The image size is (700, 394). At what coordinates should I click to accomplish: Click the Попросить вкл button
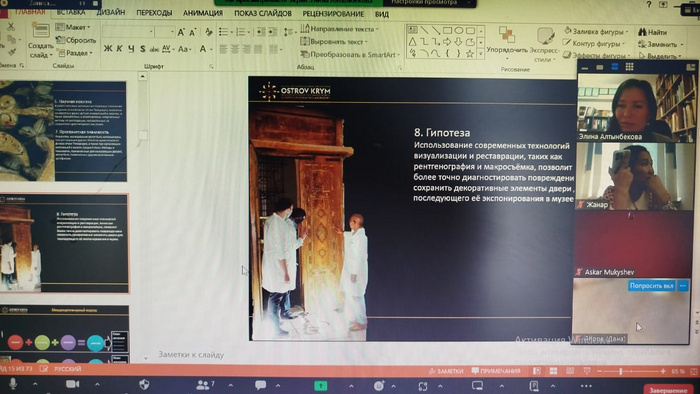(651, 286)
